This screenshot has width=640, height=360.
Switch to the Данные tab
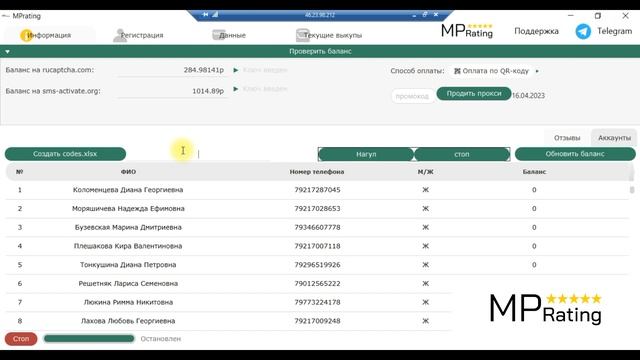[x=232, y=35]
